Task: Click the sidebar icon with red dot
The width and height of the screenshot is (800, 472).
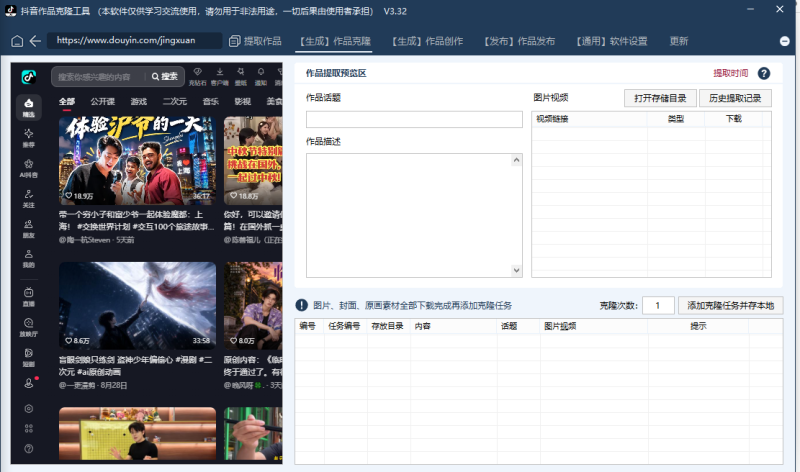Action: coord(29,383)
